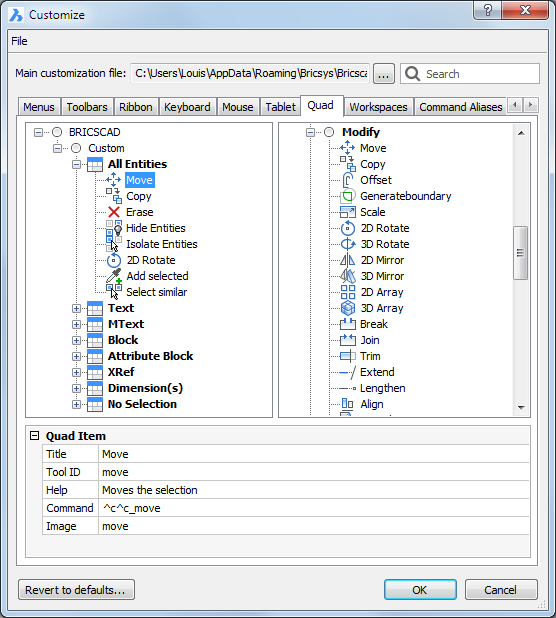Switch to the Keyboard tab

click(x=187, y=107)
